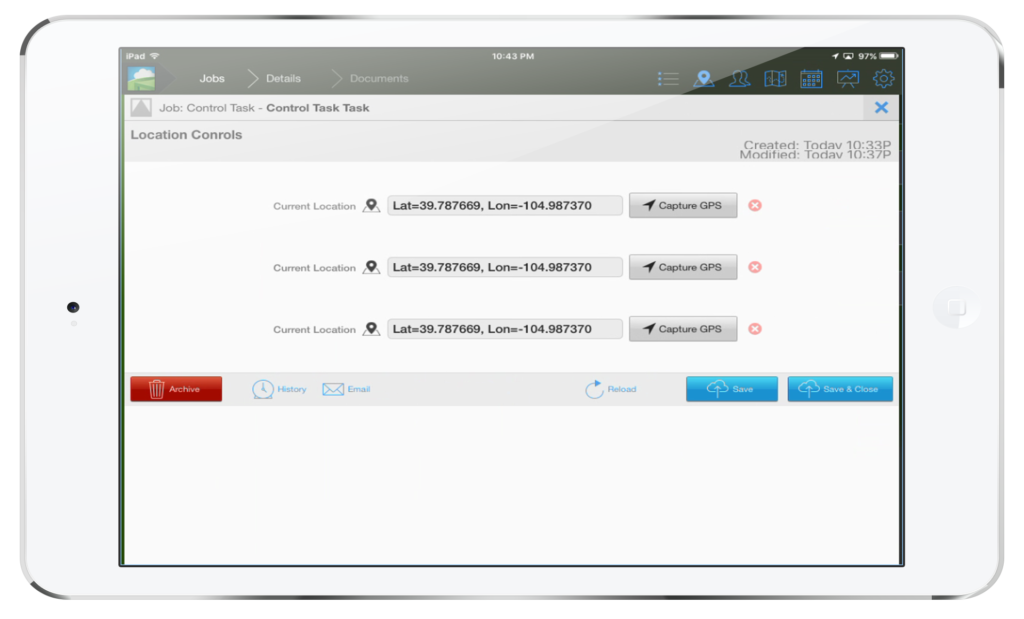Open the location map view icon
Viewport: 1024px width, 619px height.
click(x=704, y=77)
